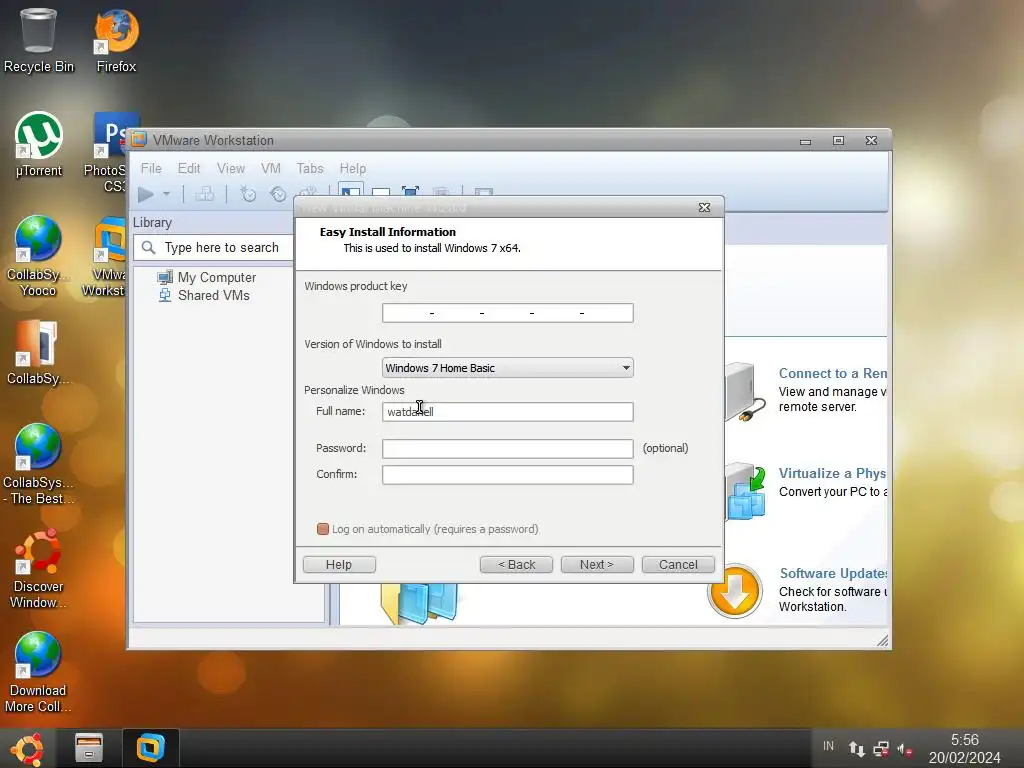Click the VMware window resize grip corner

(882, 641)
